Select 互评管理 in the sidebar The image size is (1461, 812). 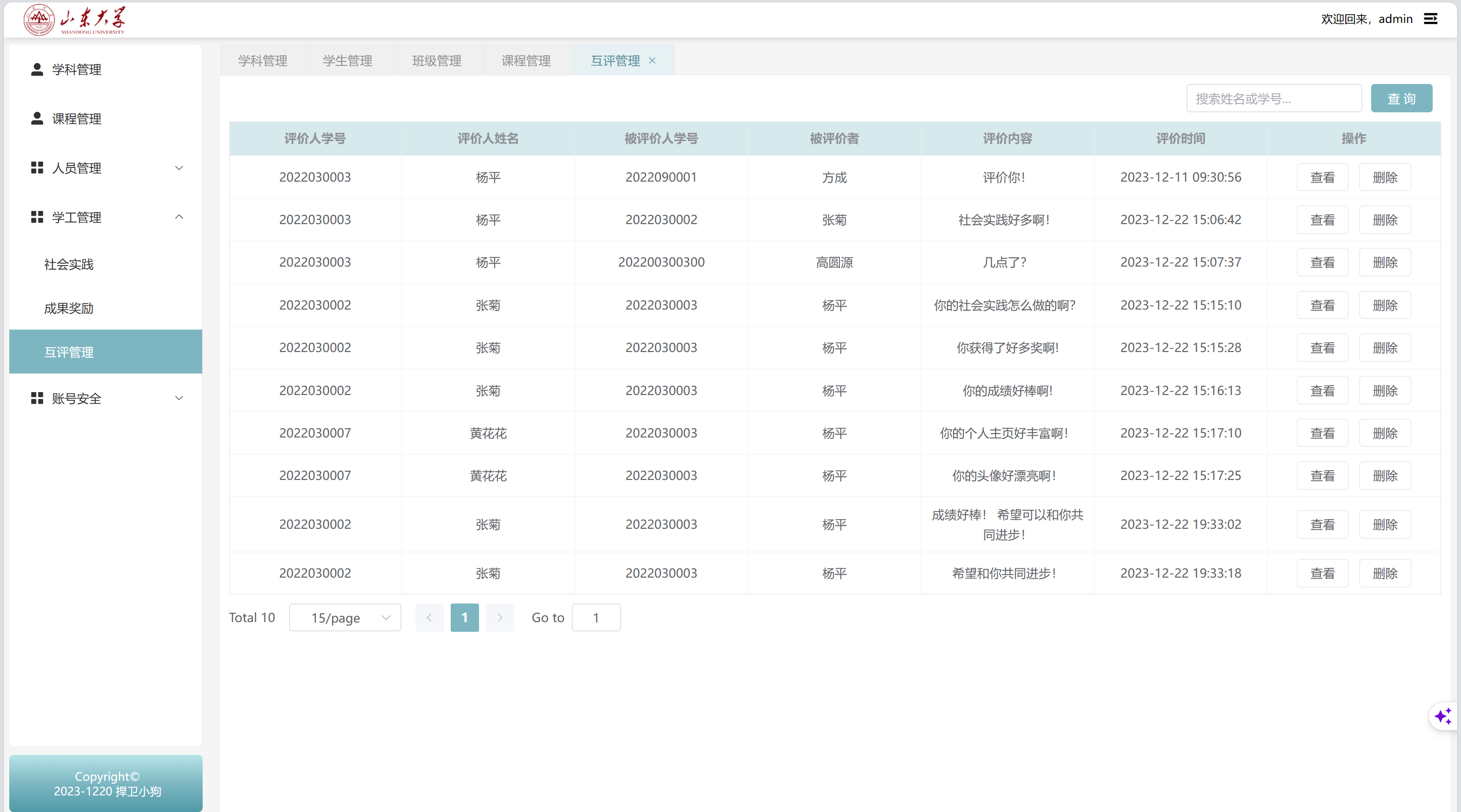(x=105, y=352)
